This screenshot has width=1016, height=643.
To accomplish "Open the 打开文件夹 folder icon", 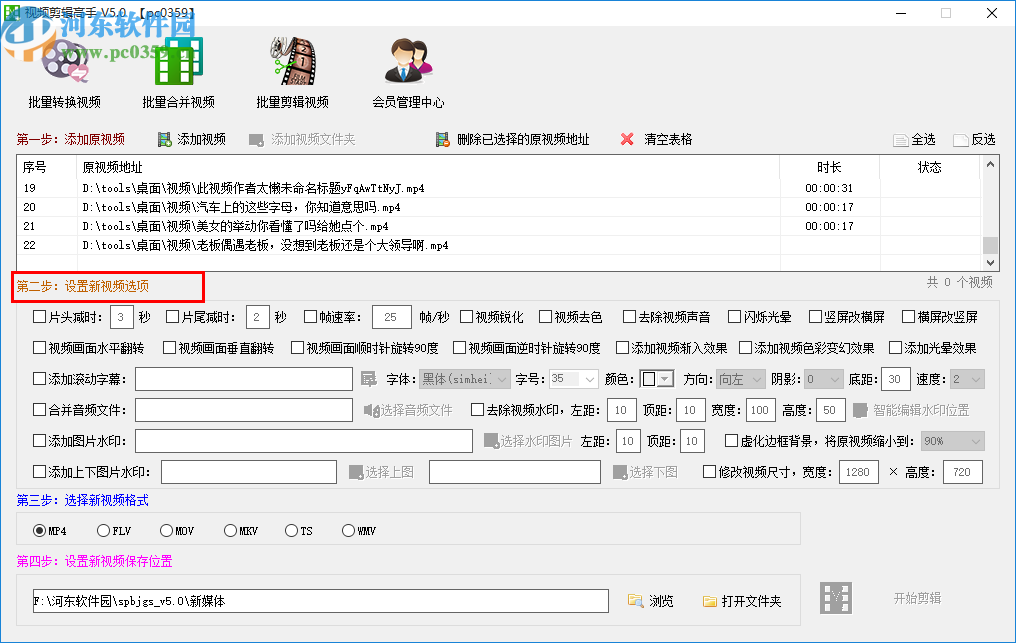I will 711,600.
